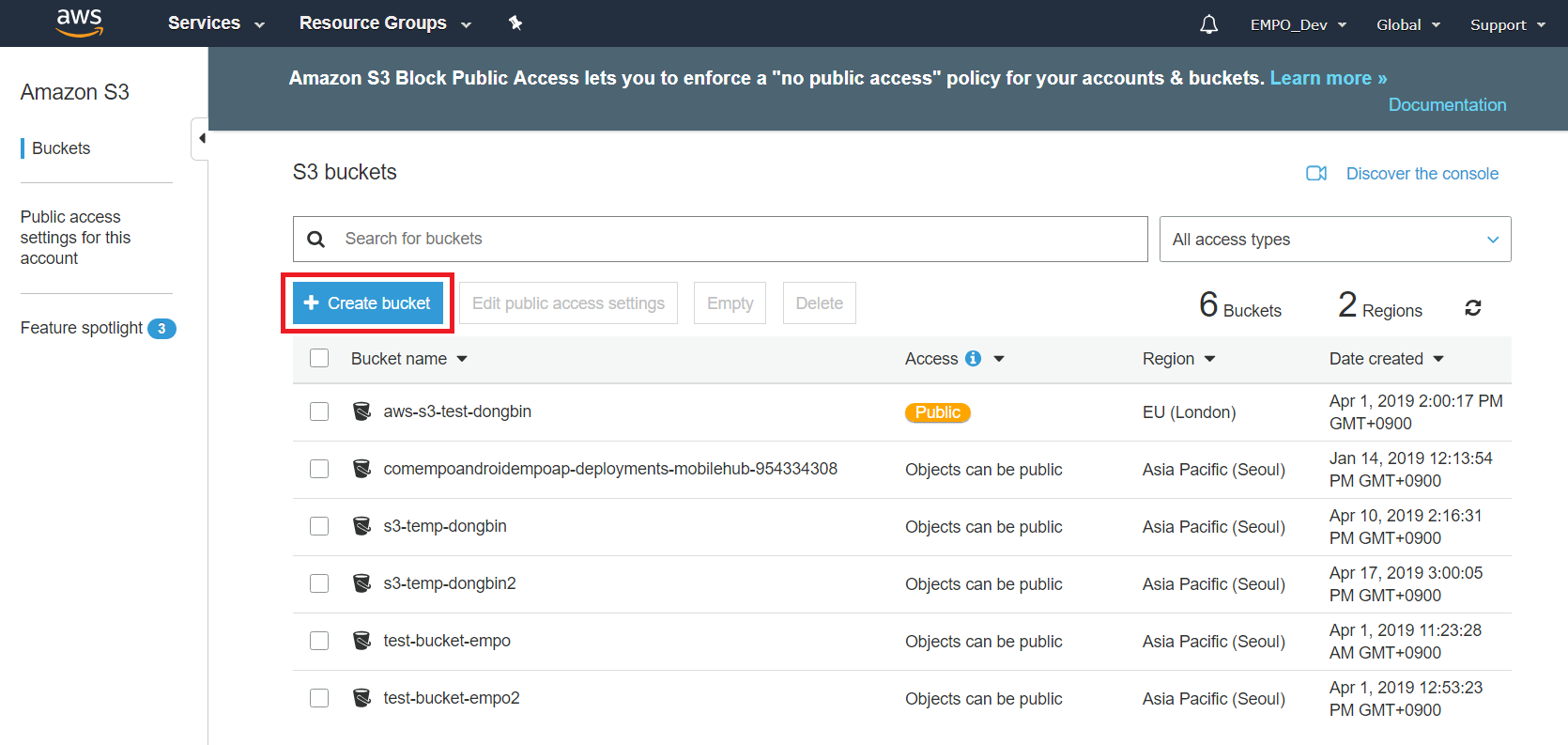Click bucket icon of aws-s3-test-dongbin
The height and width of the screenshot is (745, 1568).
pos(361,411)
